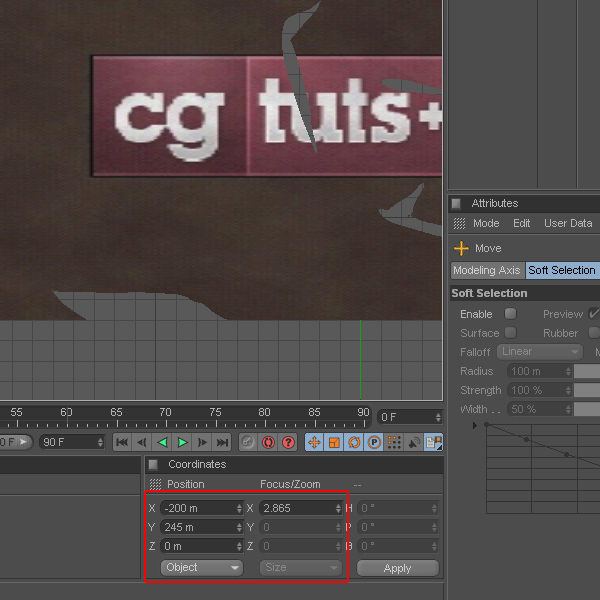
Task: Click Position Y field stepper arrows
Action: (239, 527)
